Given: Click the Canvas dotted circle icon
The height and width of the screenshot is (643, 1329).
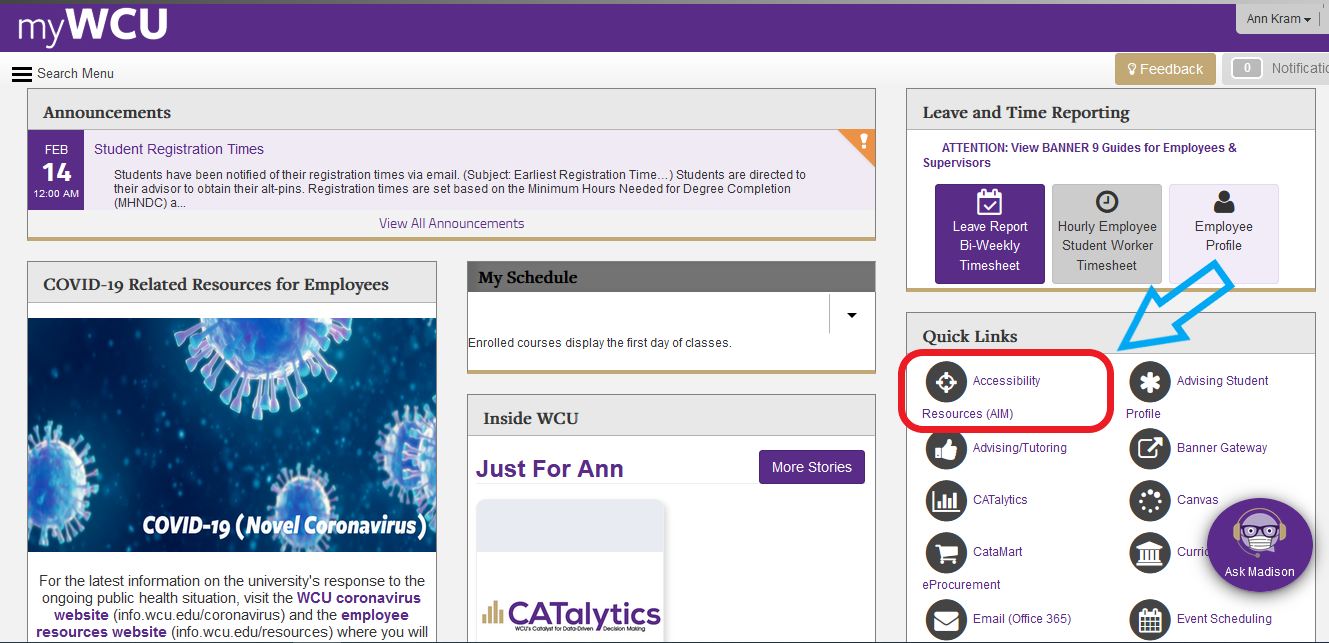Looking at the screenshot, I should click(x=1150, y=500).
